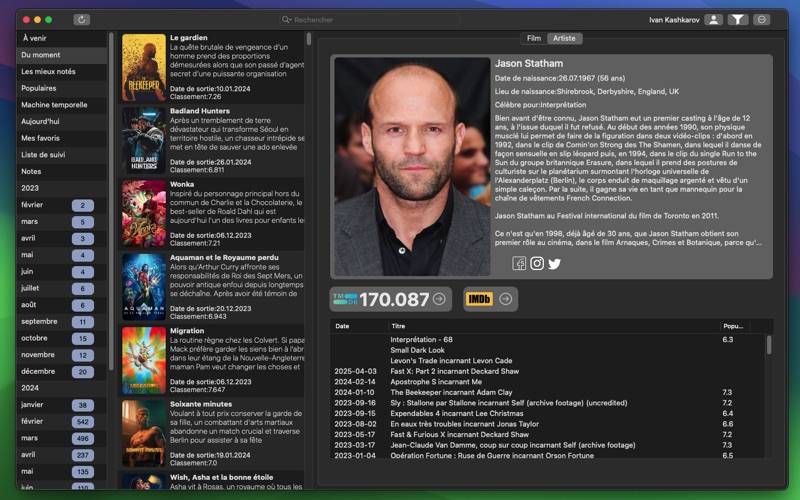The width and height of the screenshot is (800, 500).
Task: Click the Le gardien movie poster
Action: click(144, 67)
